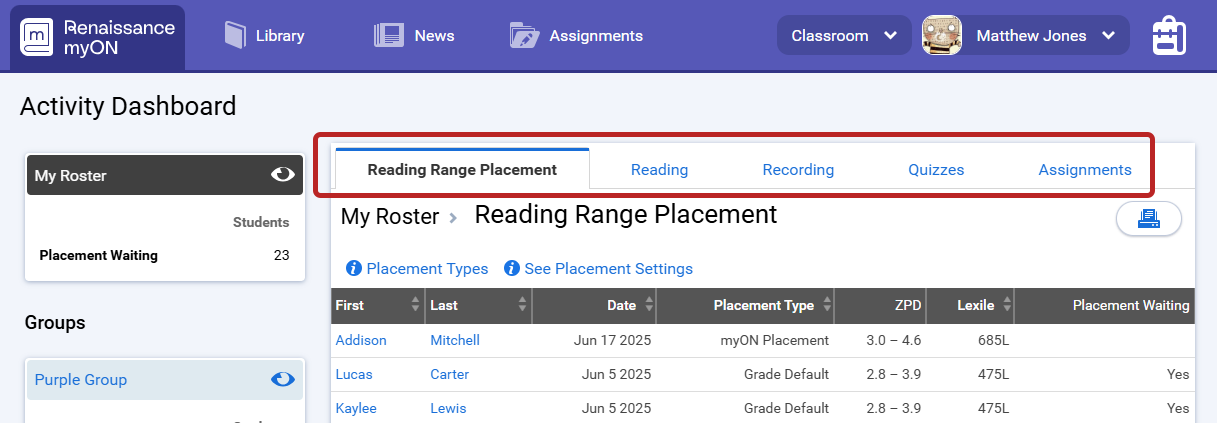This screenshot has height=423, width=1217.
Task: Click the date Jun 17 2025
Action: (612, 340)
